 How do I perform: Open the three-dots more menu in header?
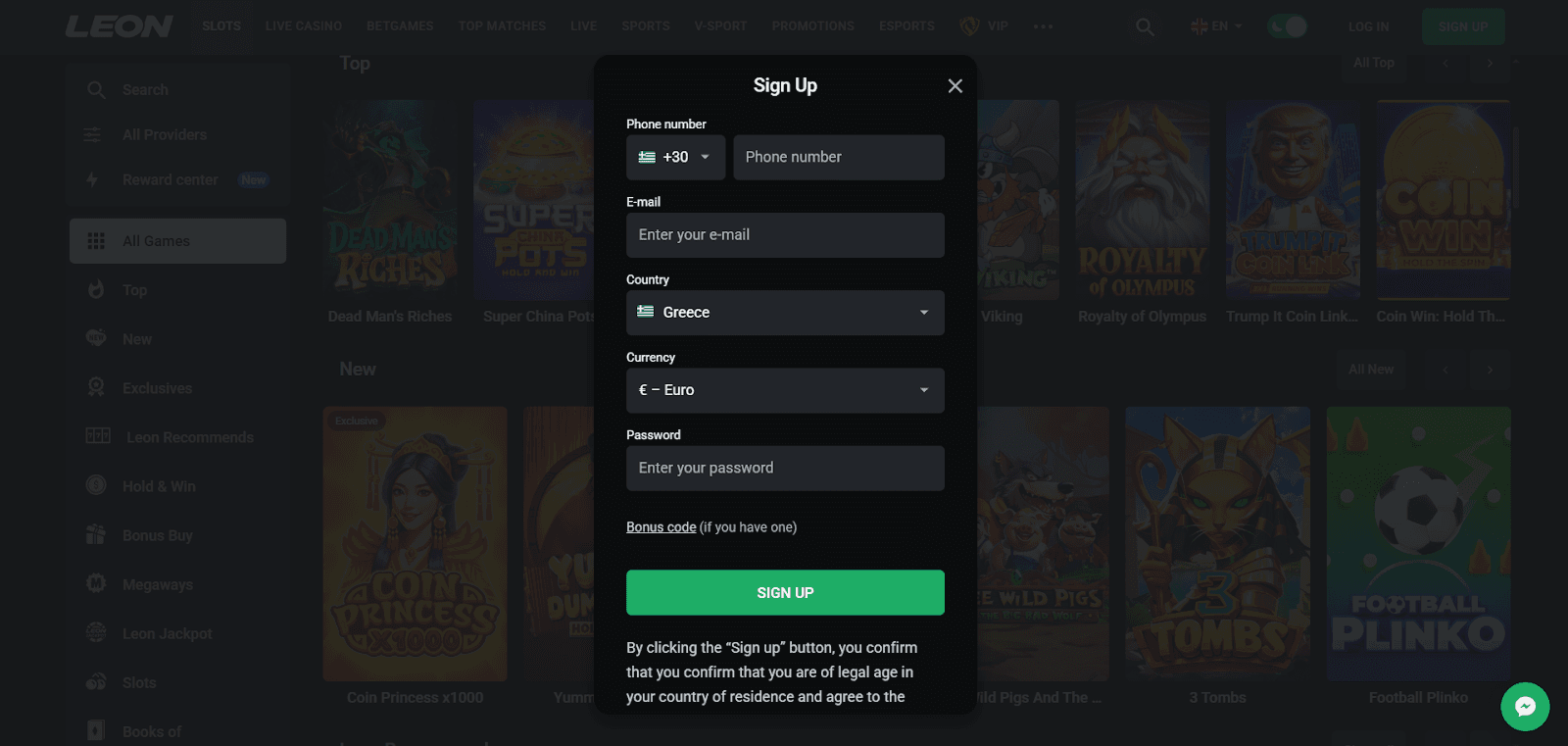1043,26
